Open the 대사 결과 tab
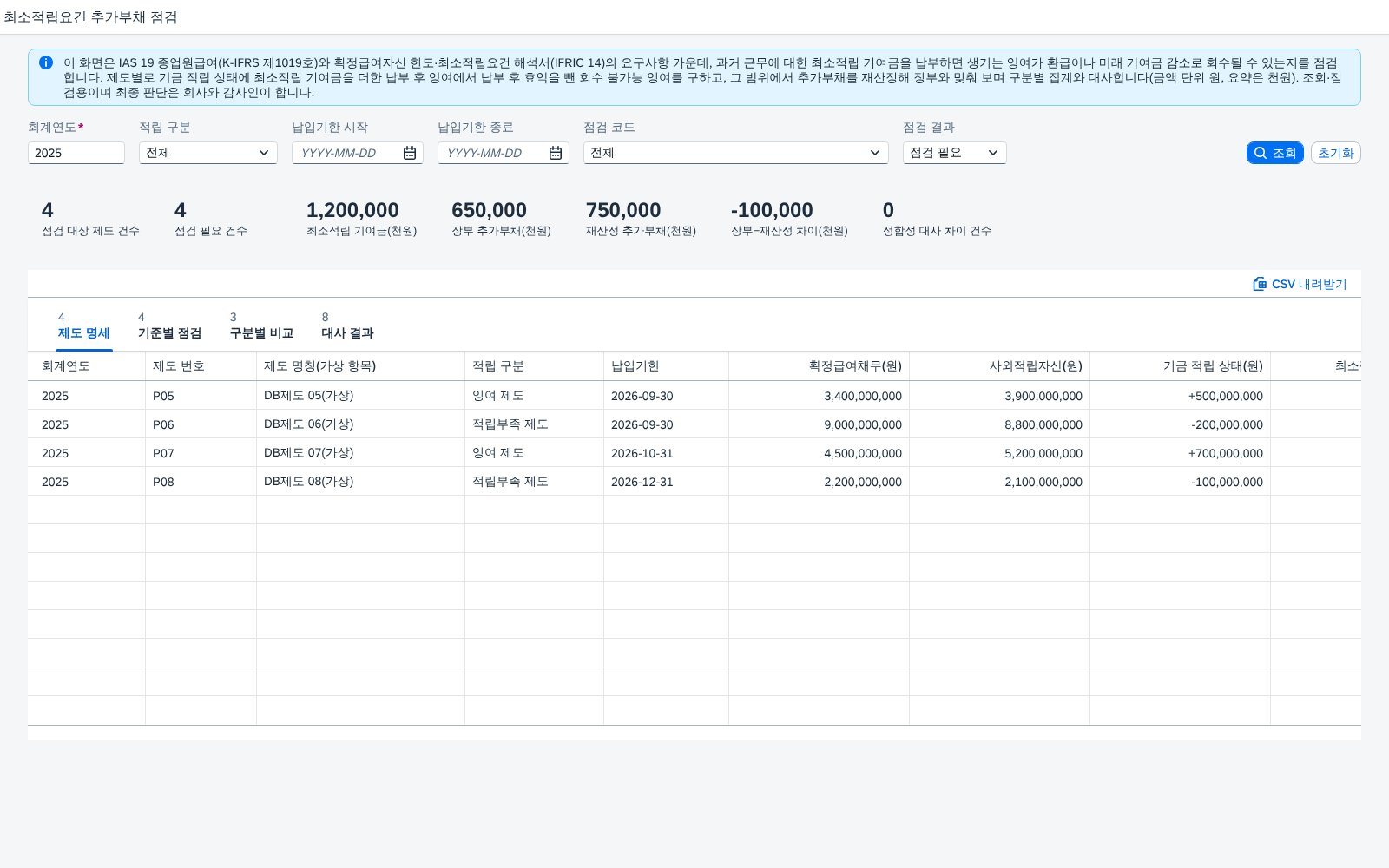1389x868 pixels. pyautogui.click(x=347, y=326)
